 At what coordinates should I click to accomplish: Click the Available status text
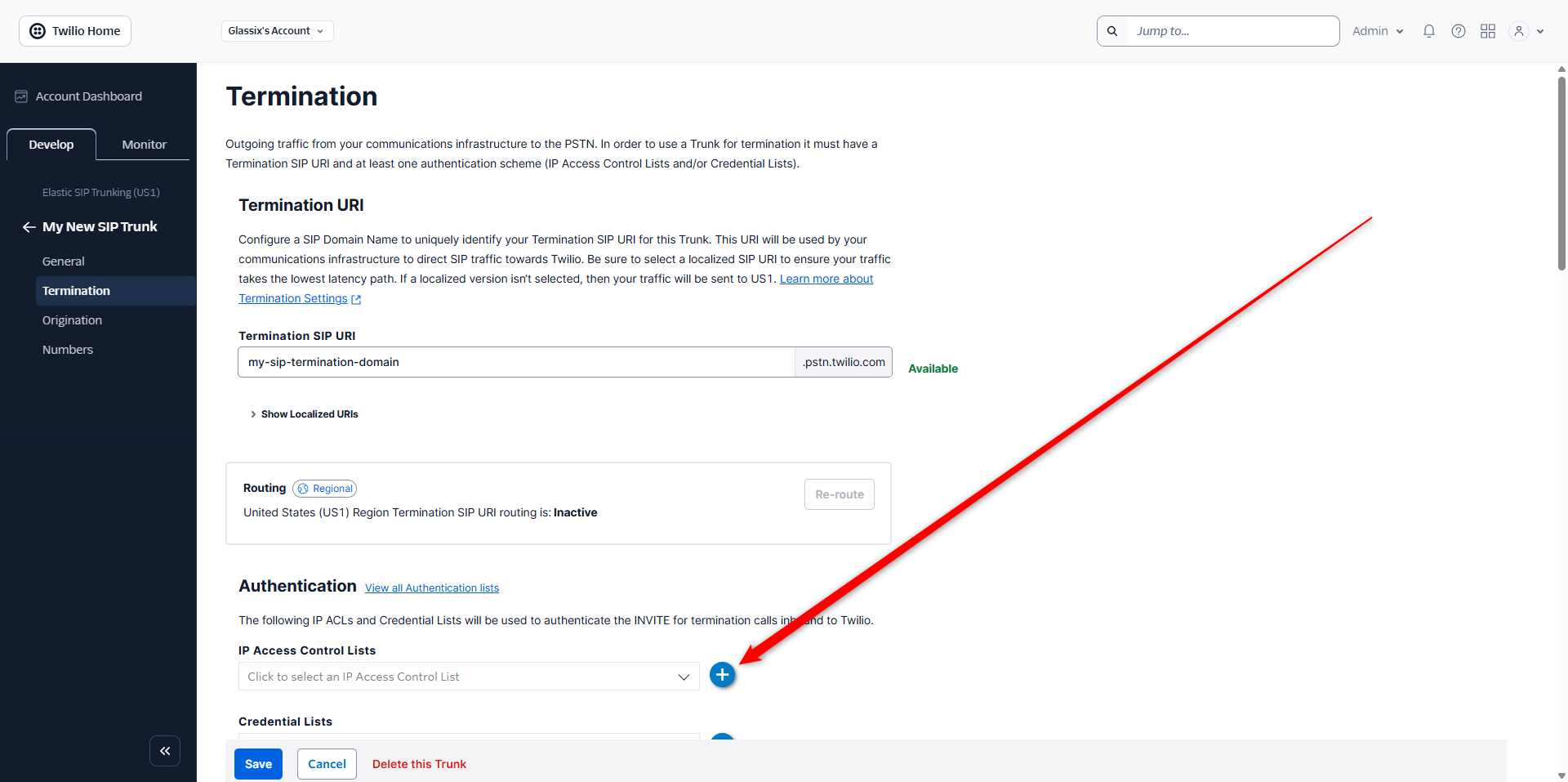coord(933,369)
